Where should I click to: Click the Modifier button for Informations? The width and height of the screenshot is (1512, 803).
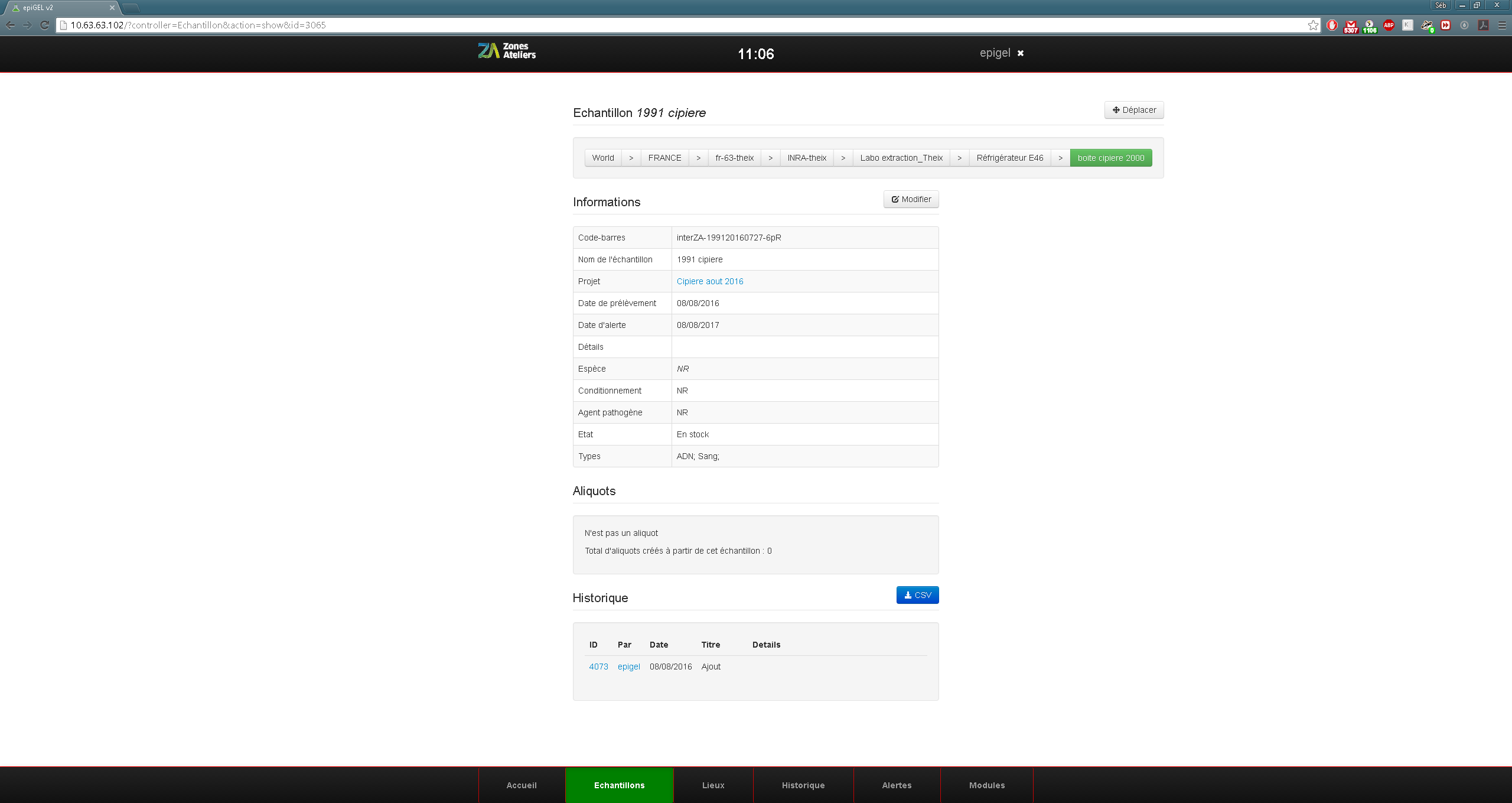(911, 199)
